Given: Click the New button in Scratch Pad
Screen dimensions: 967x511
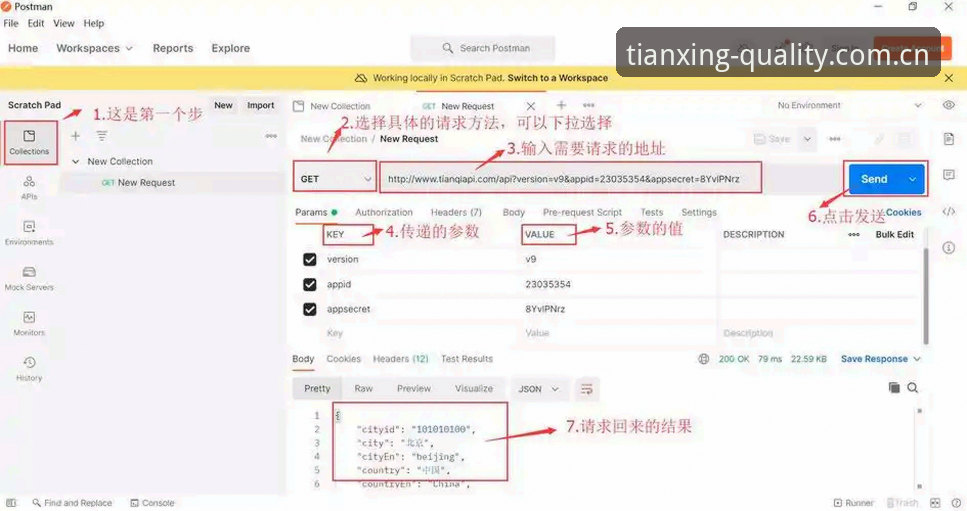Looking at the screenshot, I should 223,105.
